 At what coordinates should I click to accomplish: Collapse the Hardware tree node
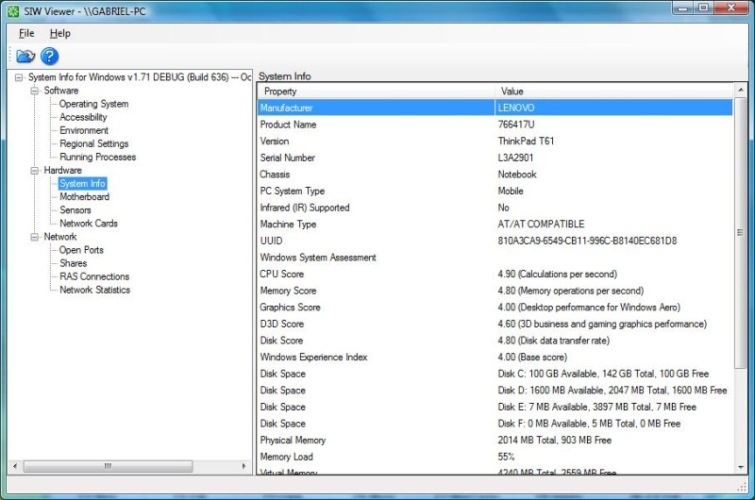(34, 171)
